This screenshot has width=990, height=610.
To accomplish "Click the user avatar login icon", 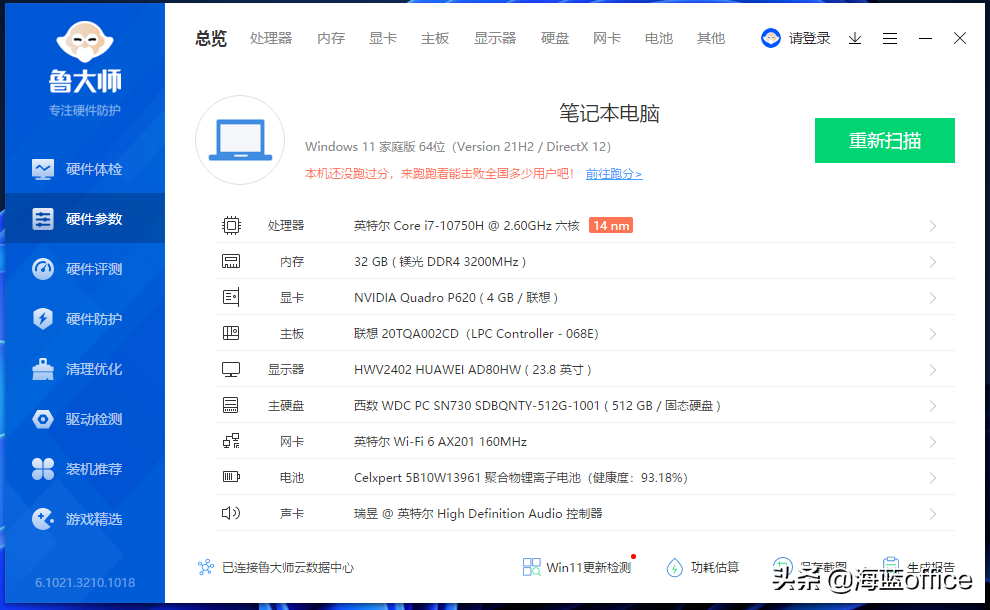I will (771, 38).
